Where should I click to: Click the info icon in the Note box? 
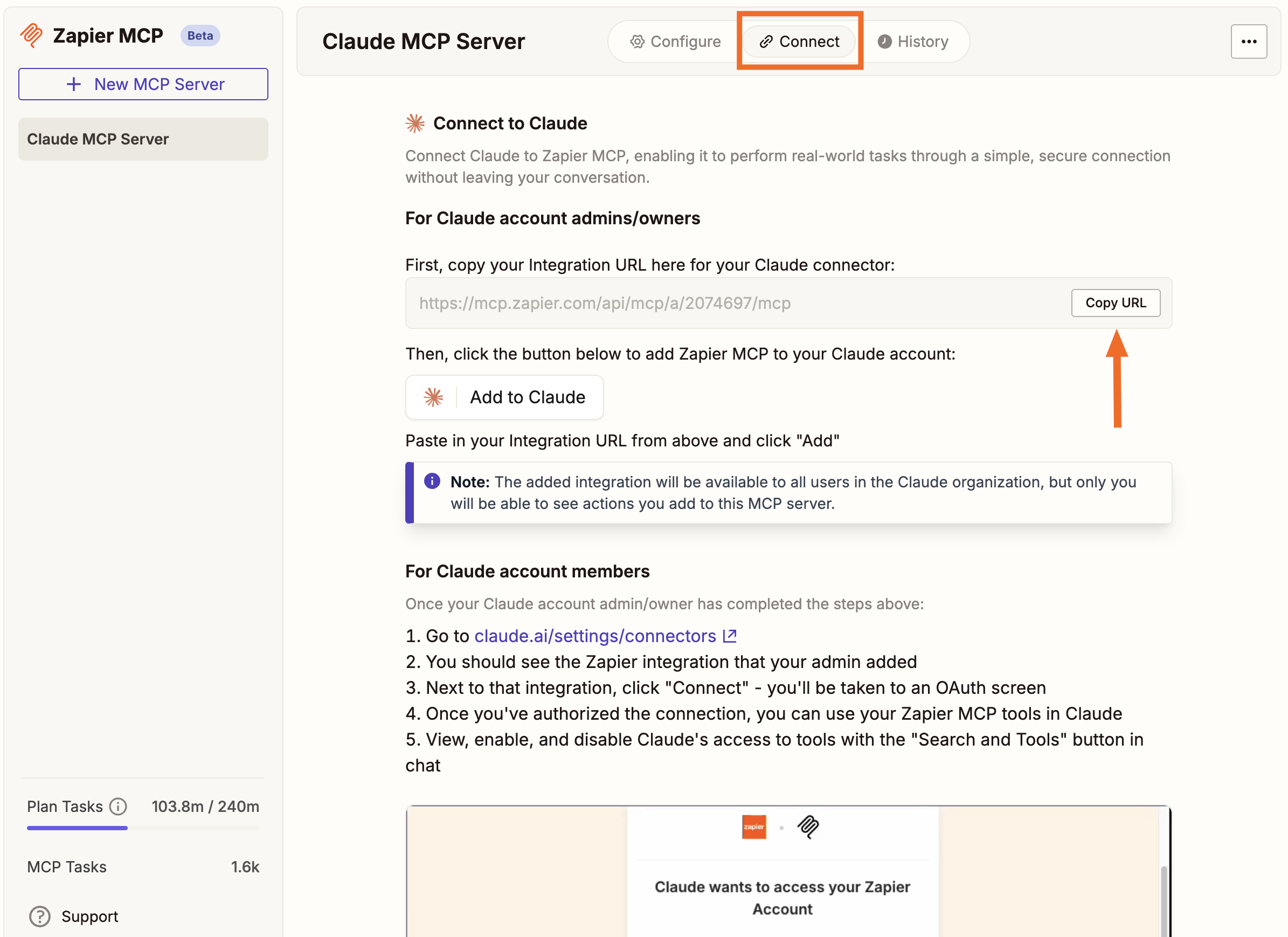(432, 481)
